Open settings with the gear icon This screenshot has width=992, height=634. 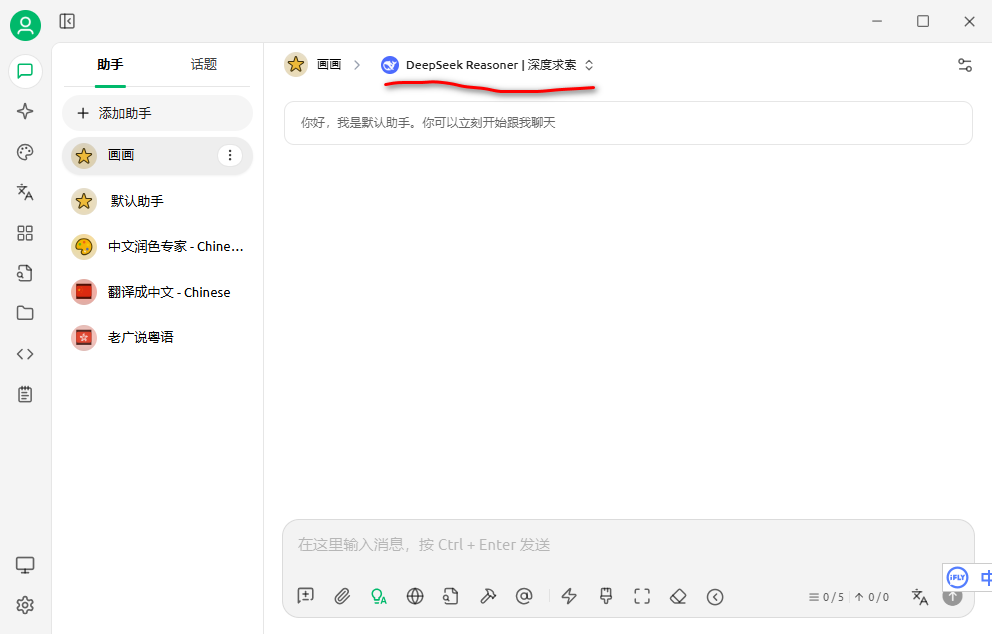pyautogui.click(x=25, y=606)
